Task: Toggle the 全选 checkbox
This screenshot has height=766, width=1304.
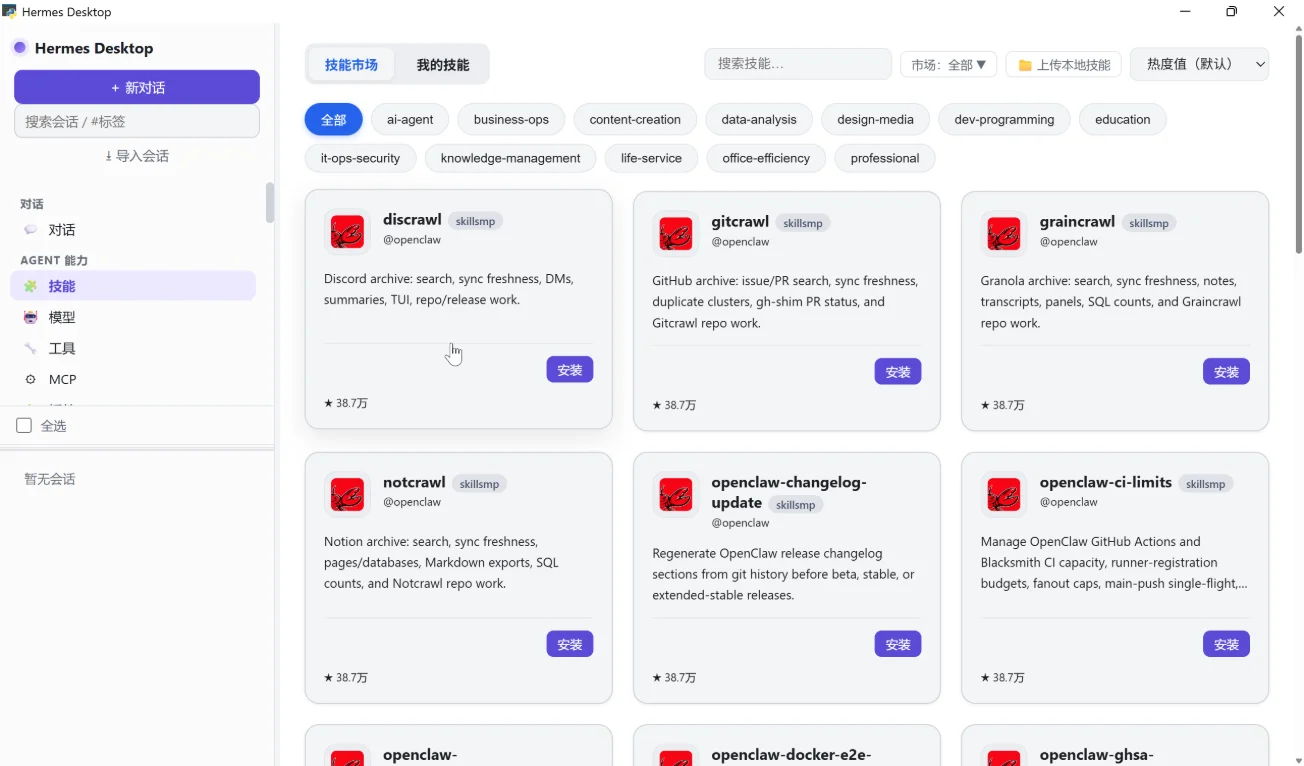Action: tap(24, 426)
